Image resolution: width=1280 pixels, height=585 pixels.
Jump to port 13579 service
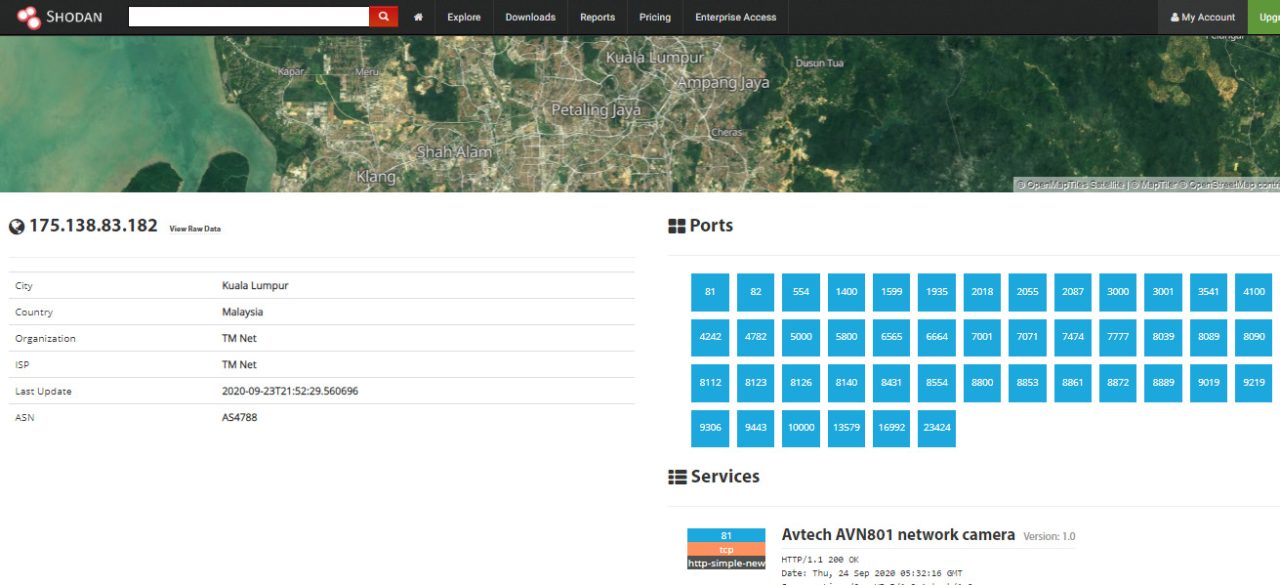pyautogui.click(x=847, y=428)
